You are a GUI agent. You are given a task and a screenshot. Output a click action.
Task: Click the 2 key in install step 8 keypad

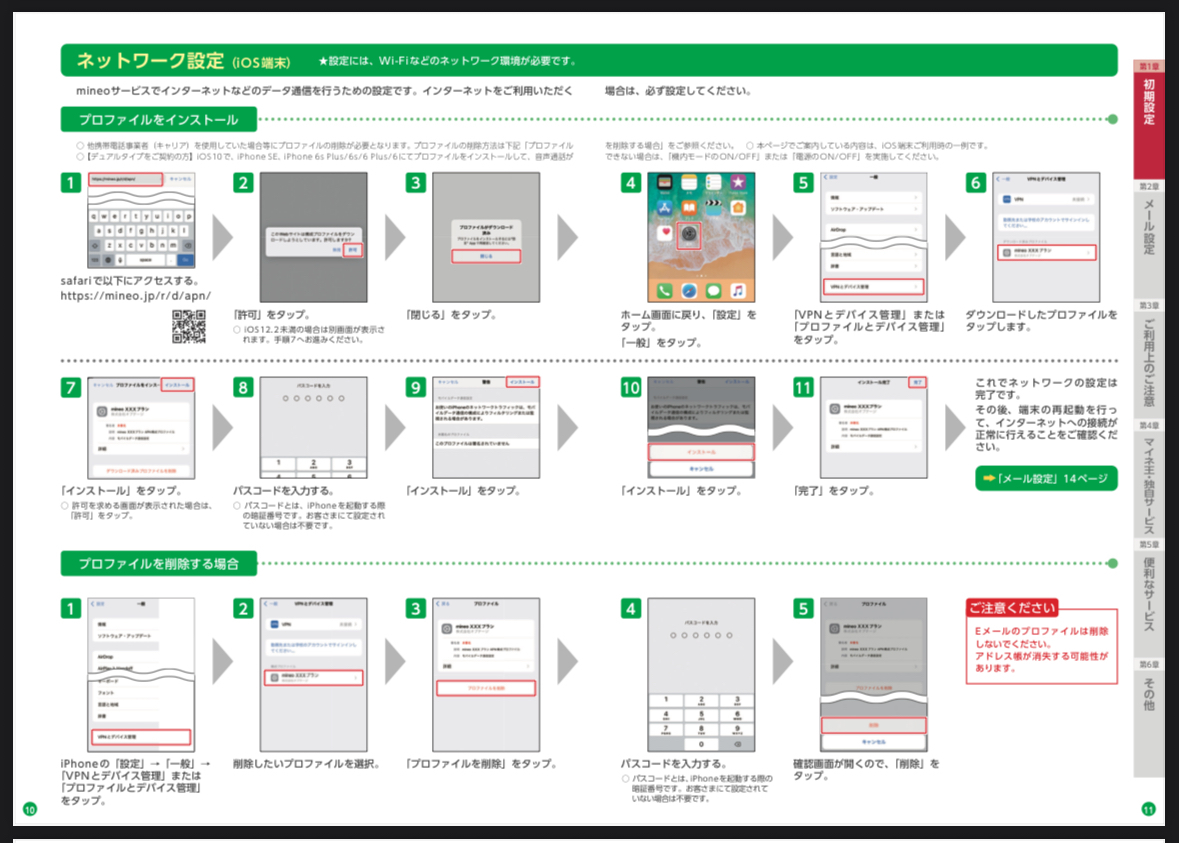[314, 465]
